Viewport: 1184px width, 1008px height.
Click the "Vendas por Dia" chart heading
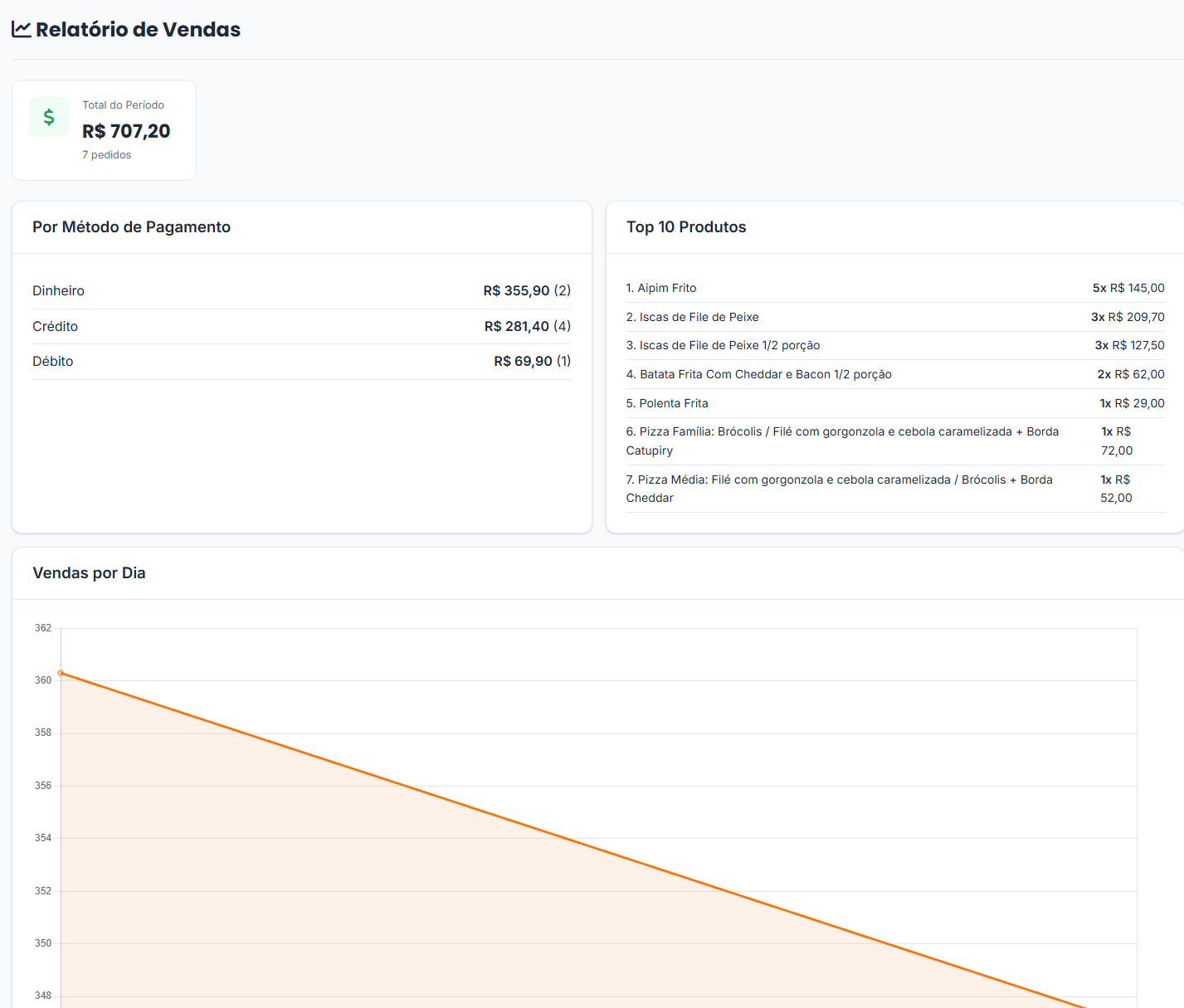[x=89, y=573]
